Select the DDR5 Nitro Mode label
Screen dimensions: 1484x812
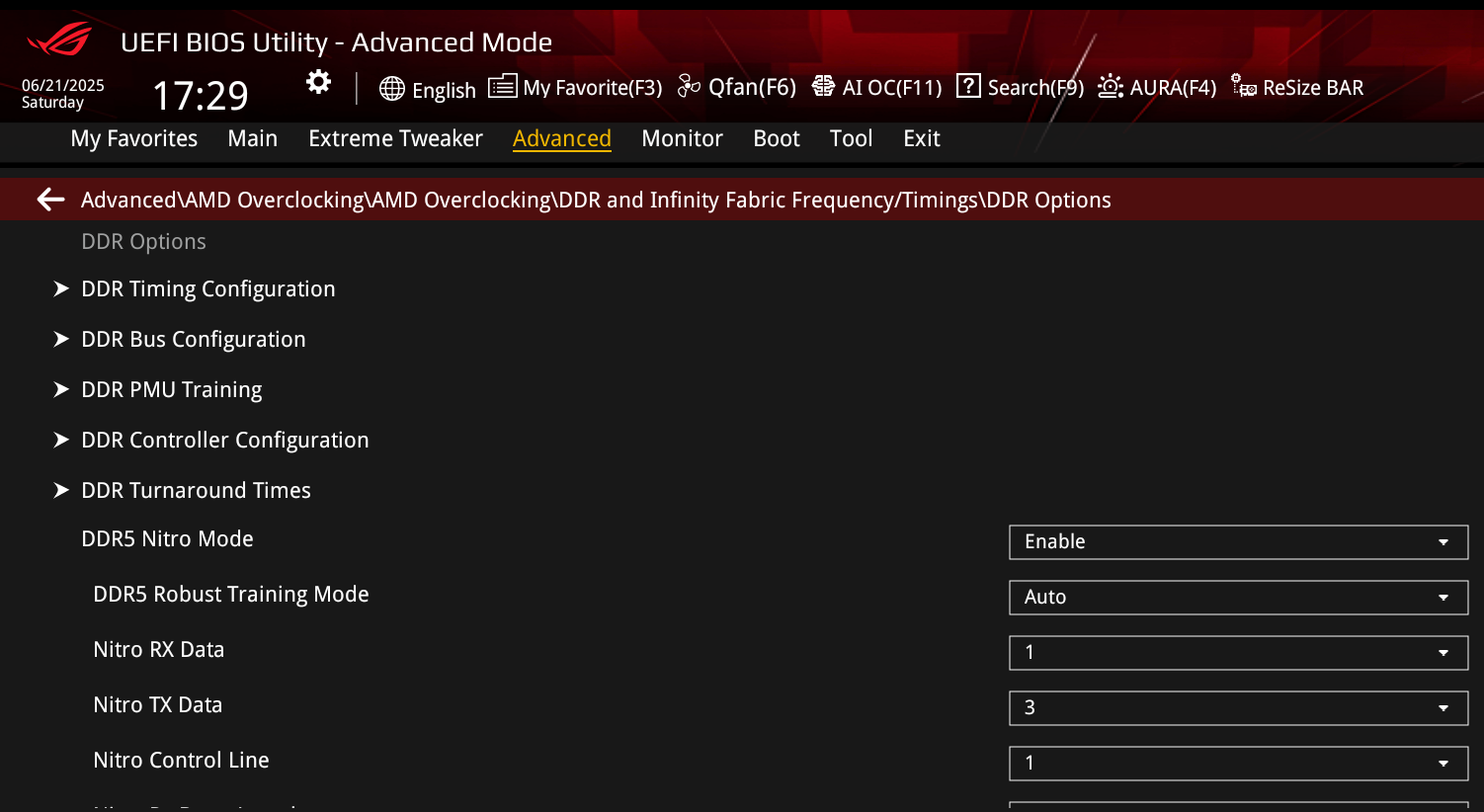pos(167,538)
